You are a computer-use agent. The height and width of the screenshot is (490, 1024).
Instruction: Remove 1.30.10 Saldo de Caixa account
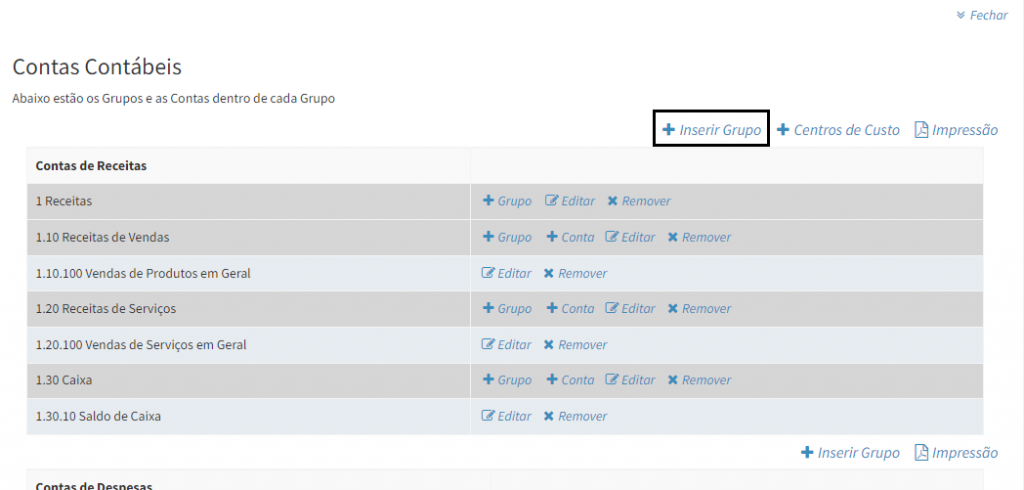(x=575, y=416)
